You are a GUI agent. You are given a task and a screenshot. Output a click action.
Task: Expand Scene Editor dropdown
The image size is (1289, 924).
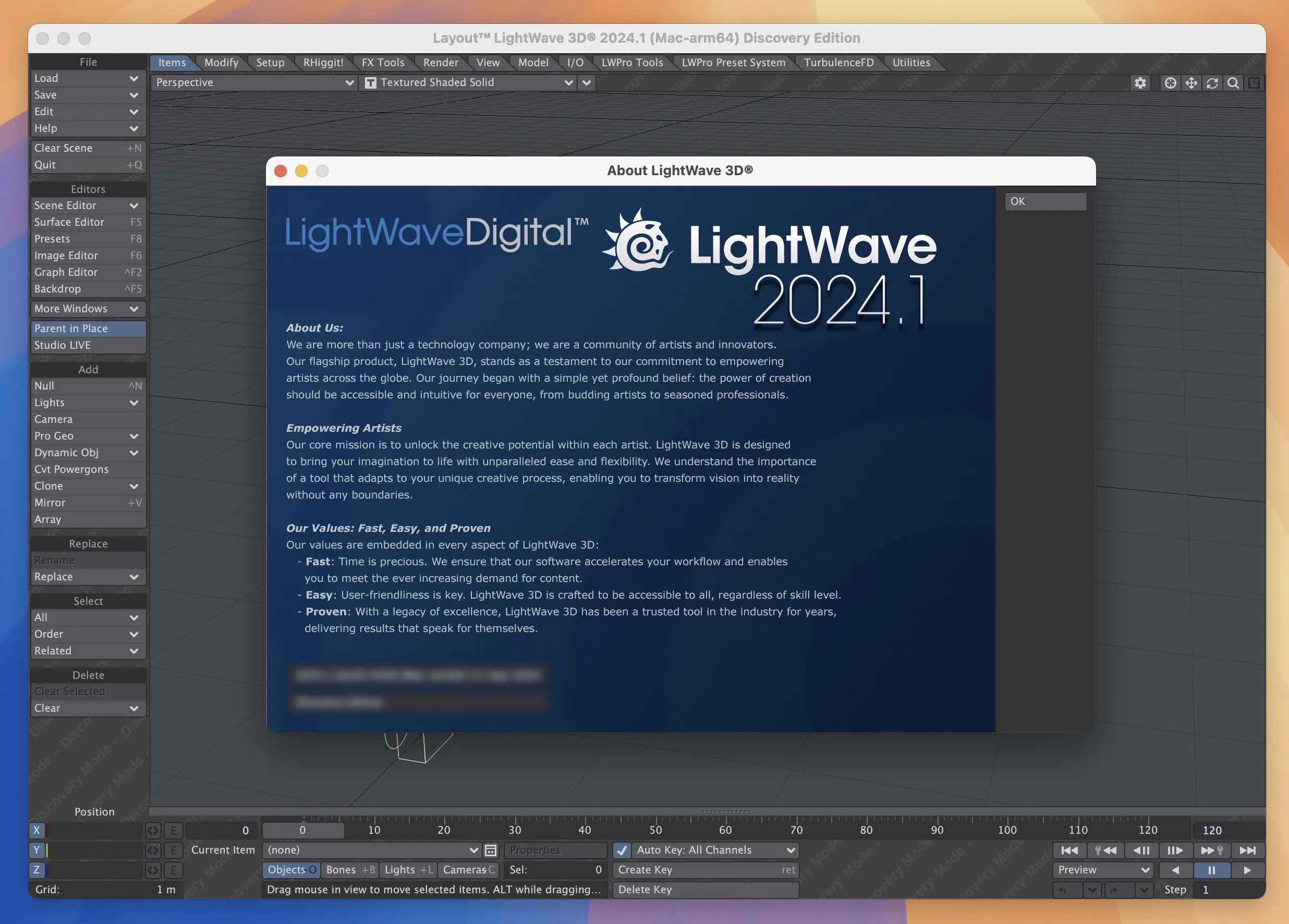pos(88,206)
